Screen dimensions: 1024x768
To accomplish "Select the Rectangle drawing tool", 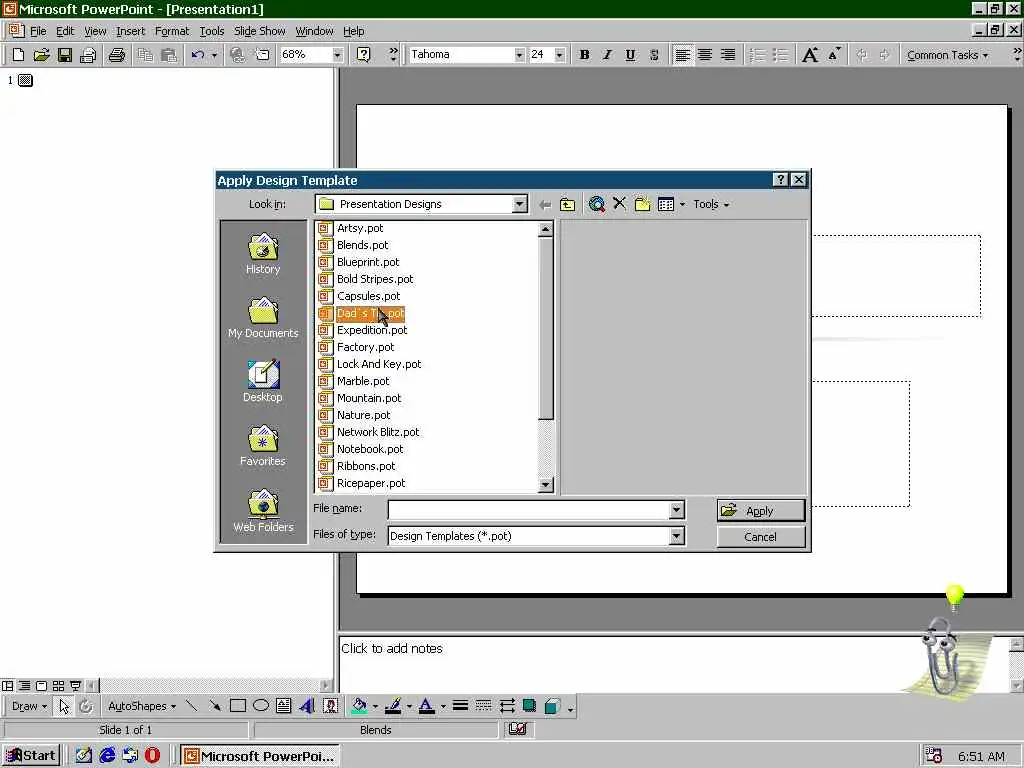I will pyautogui.click(x=238, y=706).
